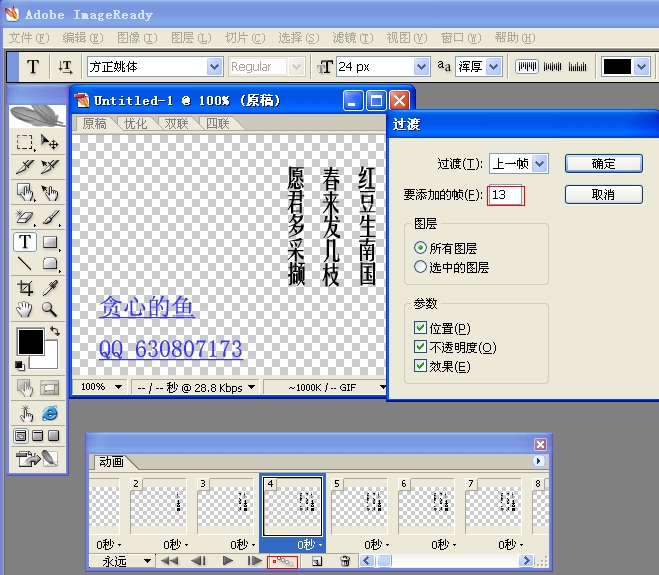Choose the Zoom magnifier tool
Image resolution: width=659 pixels, height=575 pixels.
tap(49, 311)
